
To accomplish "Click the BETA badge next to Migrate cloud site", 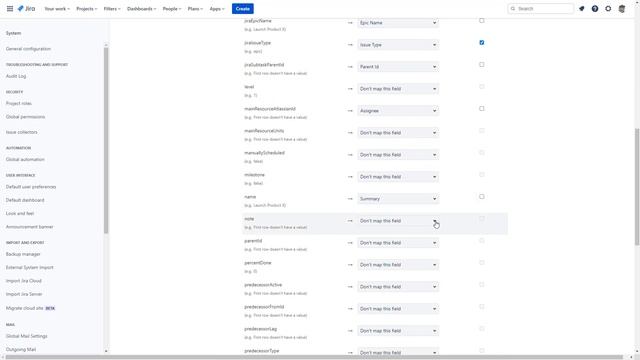I will [x=50, y=308].
